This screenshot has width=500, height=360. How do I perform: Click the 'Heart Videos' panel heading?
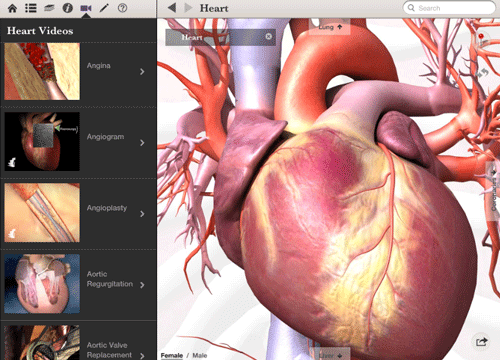pyautogui.click(x=40, y=31)
